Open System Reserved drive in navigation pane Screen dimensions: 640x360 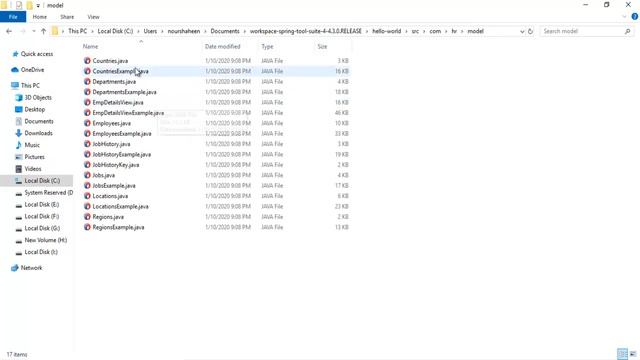(48, 193)
